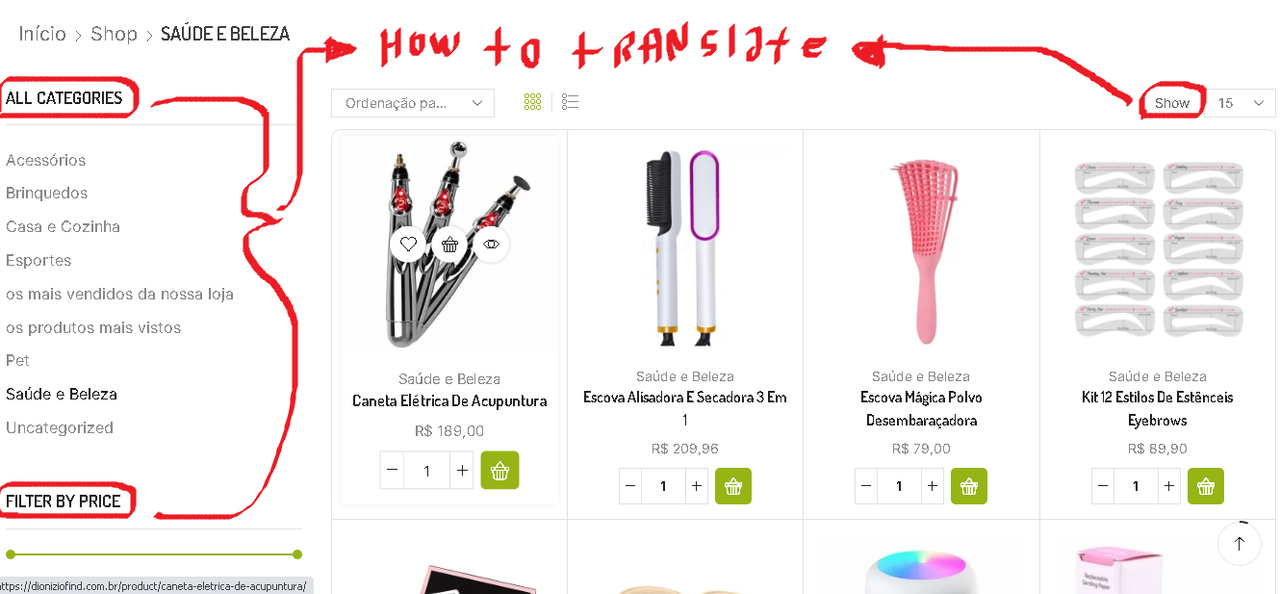The width and height of the screenshot is (1280, 594).
Task: Switch to list view layout
Action: (570, 102)
